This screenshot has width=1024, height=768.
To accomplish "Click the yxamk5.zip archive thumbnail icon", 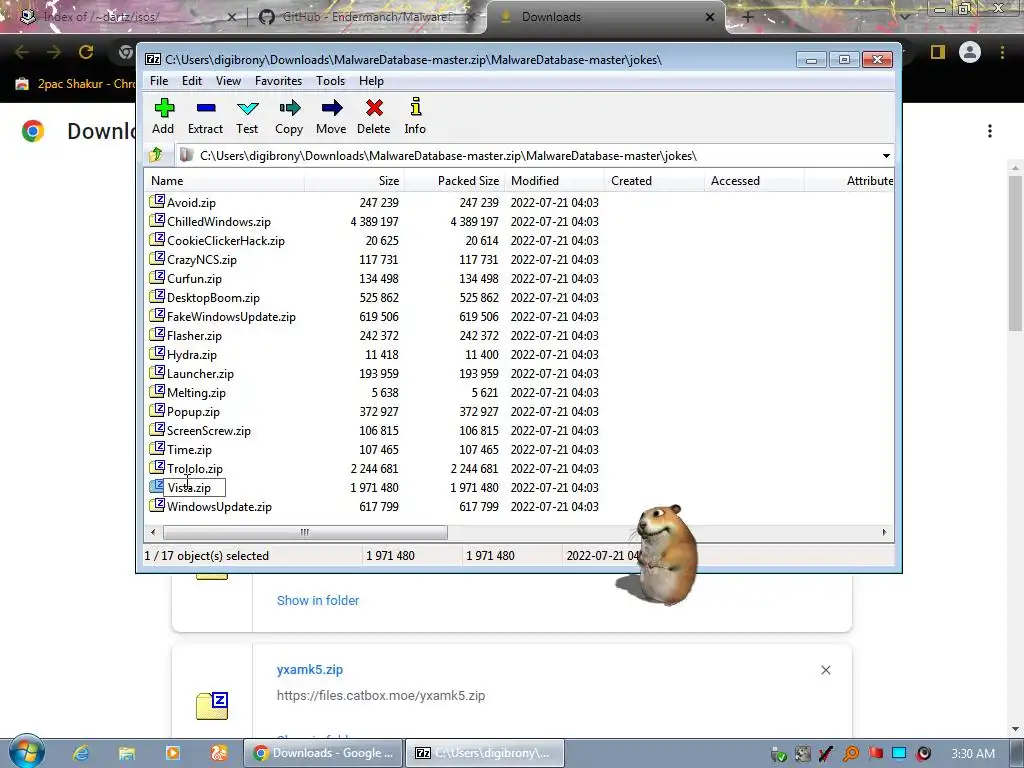I will (212, 705).
